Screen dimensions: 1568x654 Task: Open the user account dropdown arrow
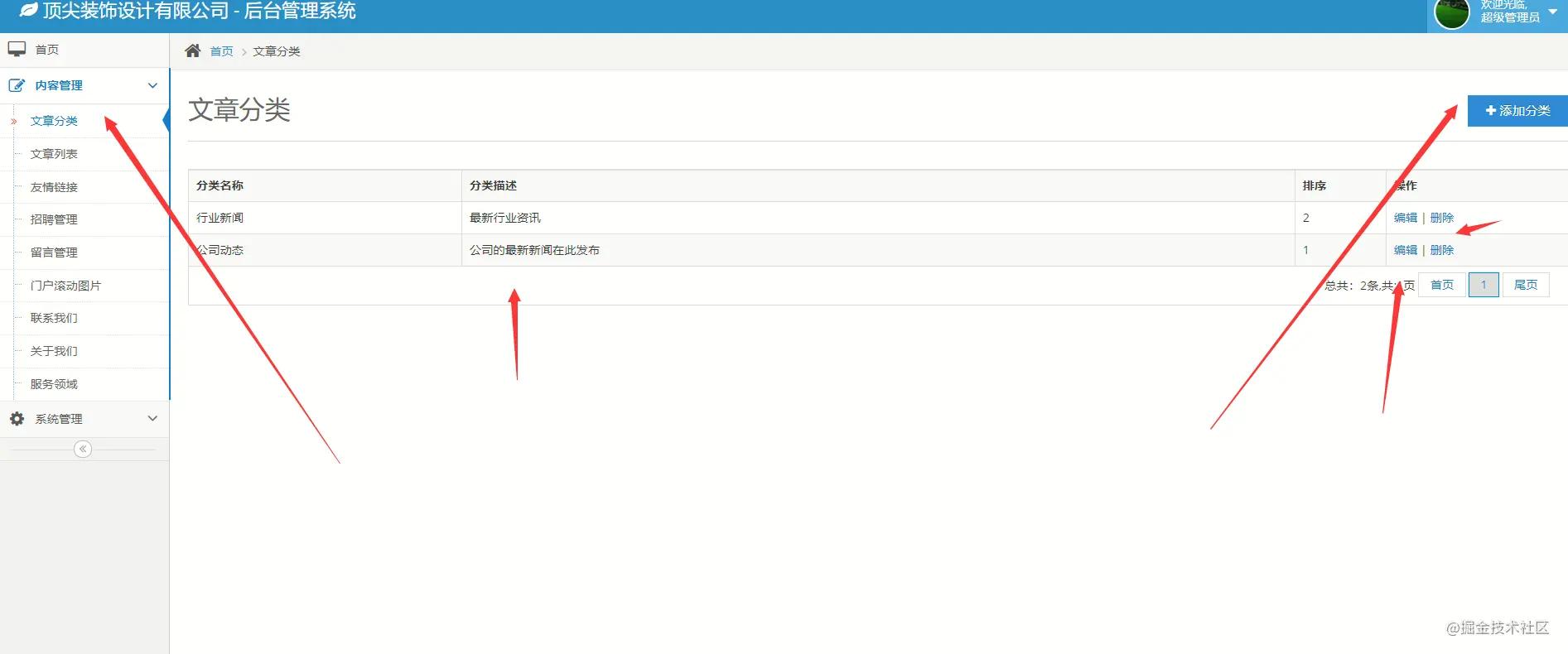(x=1552, y=12)
